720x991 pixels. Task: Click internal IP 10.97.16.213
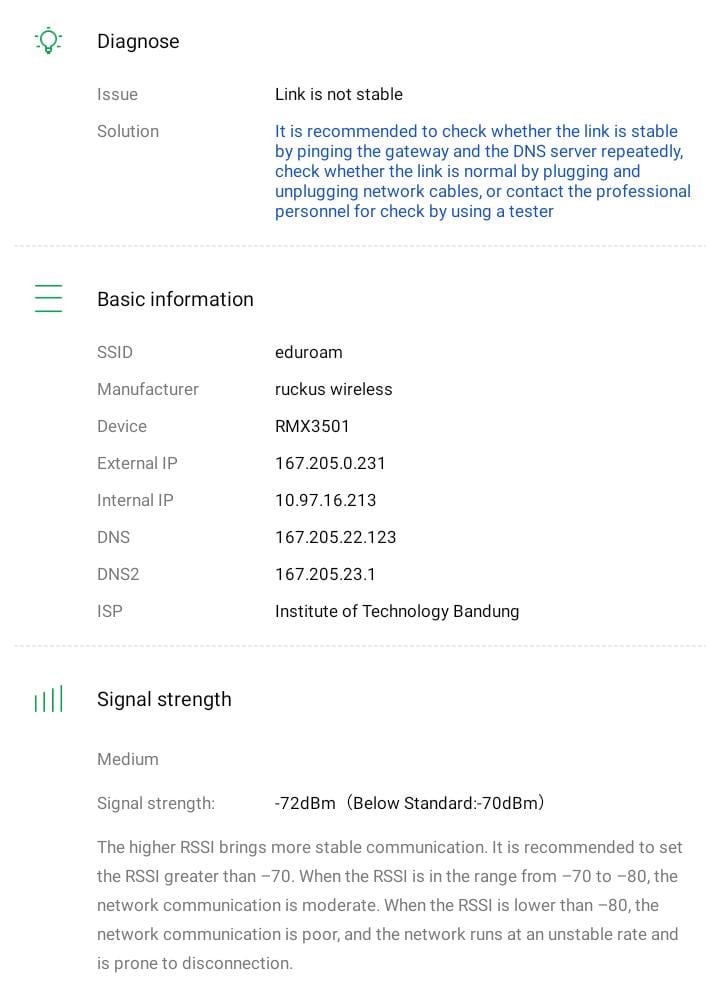point(326,500)
